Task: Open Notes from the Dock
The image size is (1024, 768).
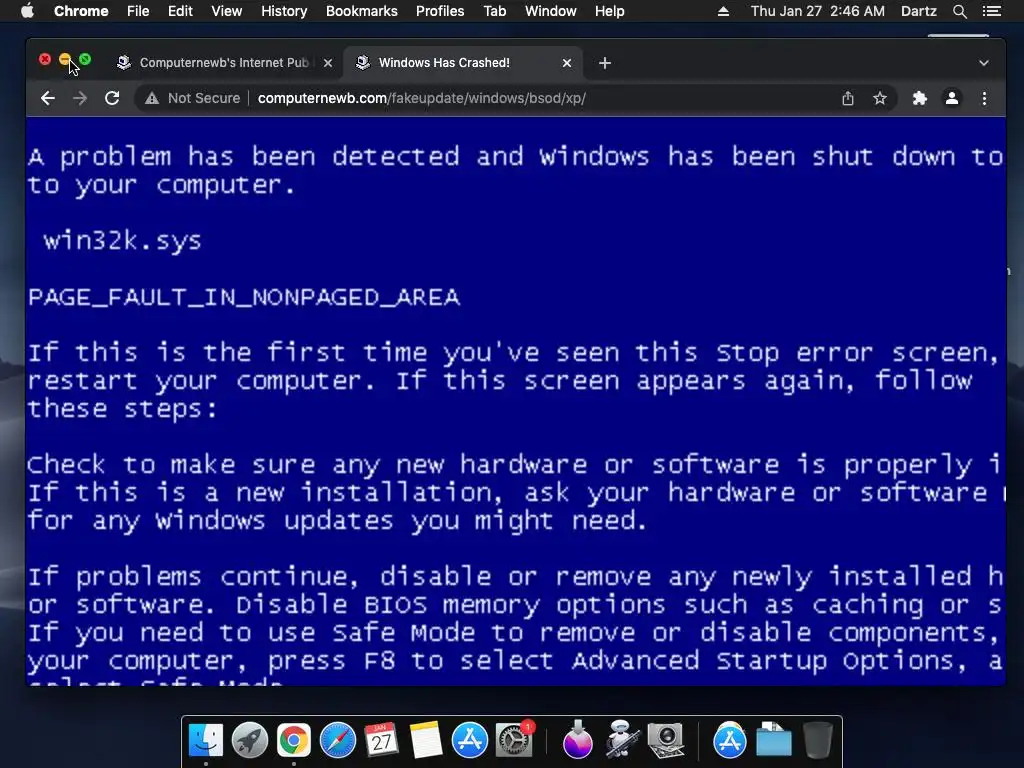Action: (x=426, y=741)
